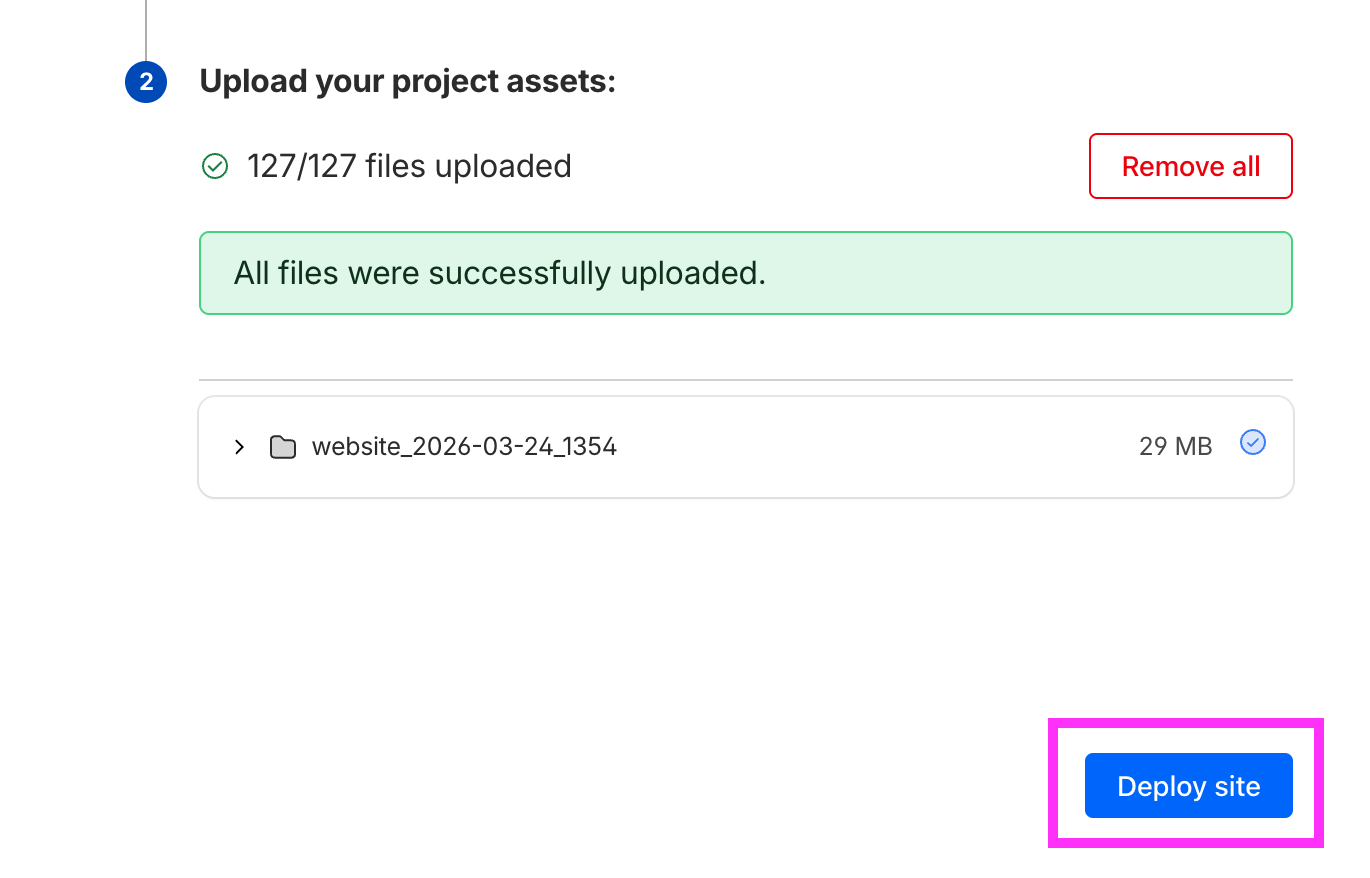The height and width of the screenshot is (878, 1370).
Task: Click the green success message banner
Action: pyautogui.click(x=746, y=273)
